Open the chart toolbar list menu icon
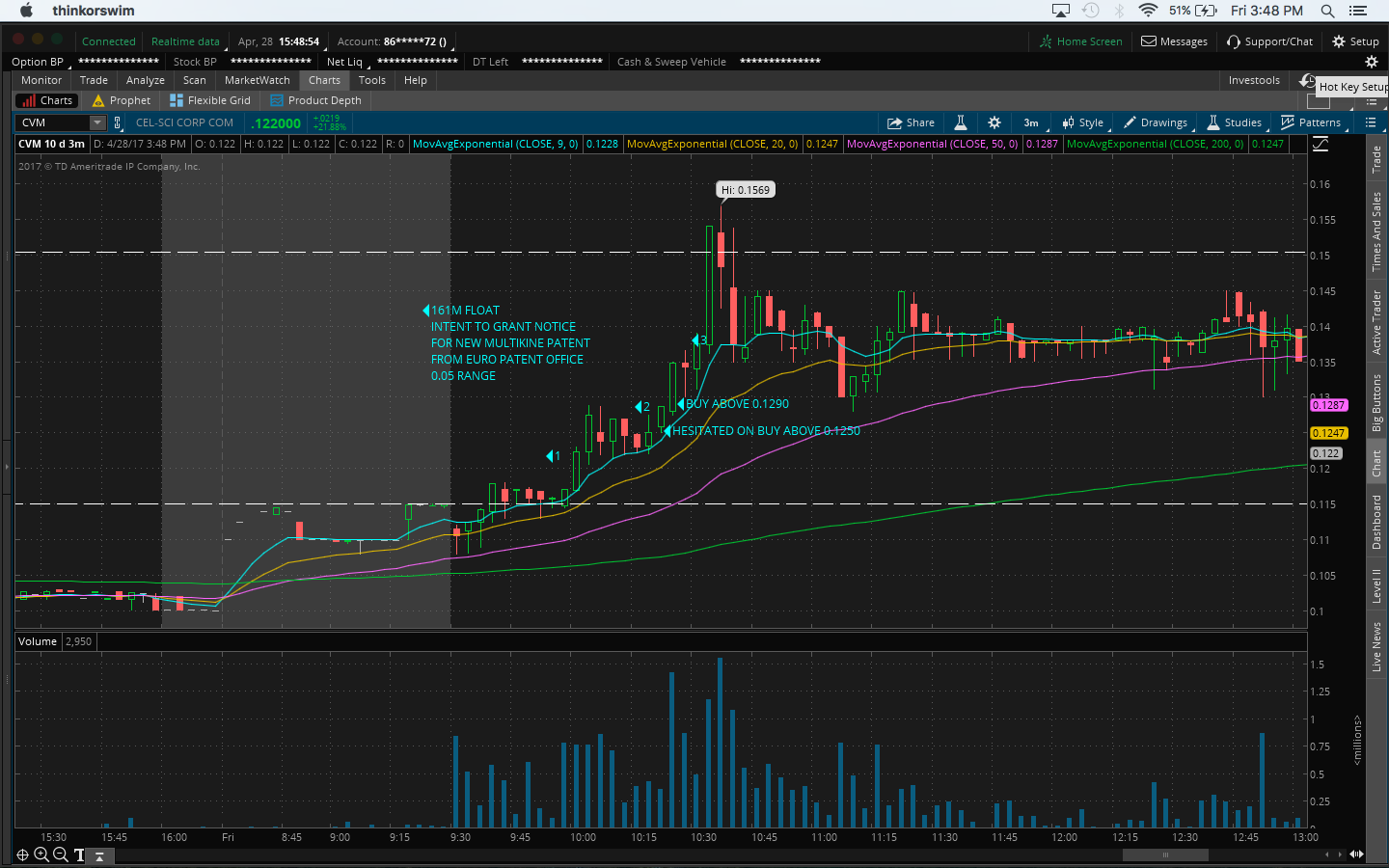 [1371, 122]
